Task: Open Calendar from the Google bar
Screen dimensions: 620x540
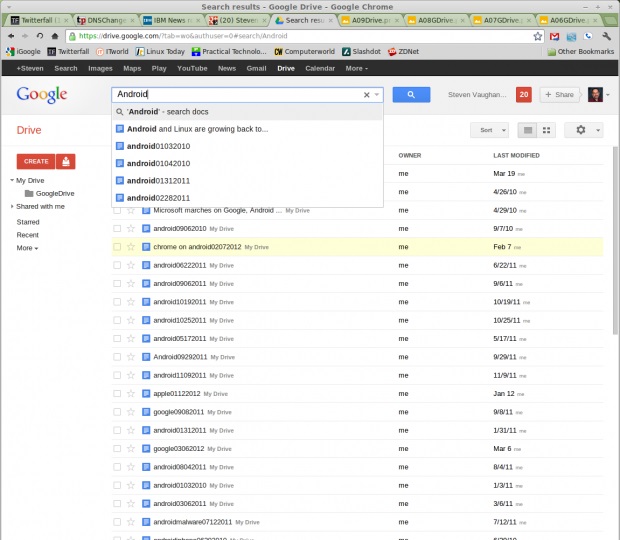Action: (x=320, y=68)
